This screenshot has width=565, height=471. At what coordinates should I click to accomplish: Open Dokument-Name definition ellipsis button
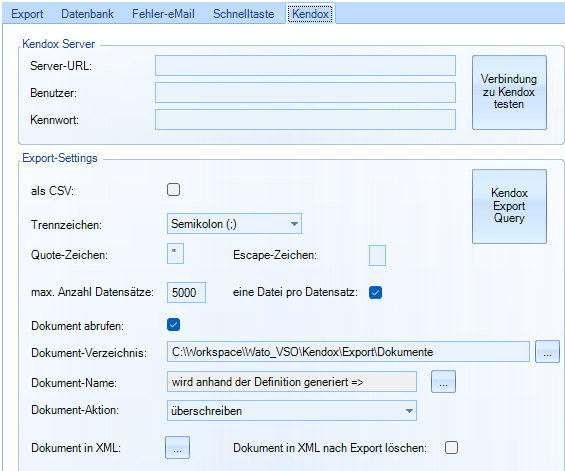[443, 382]
